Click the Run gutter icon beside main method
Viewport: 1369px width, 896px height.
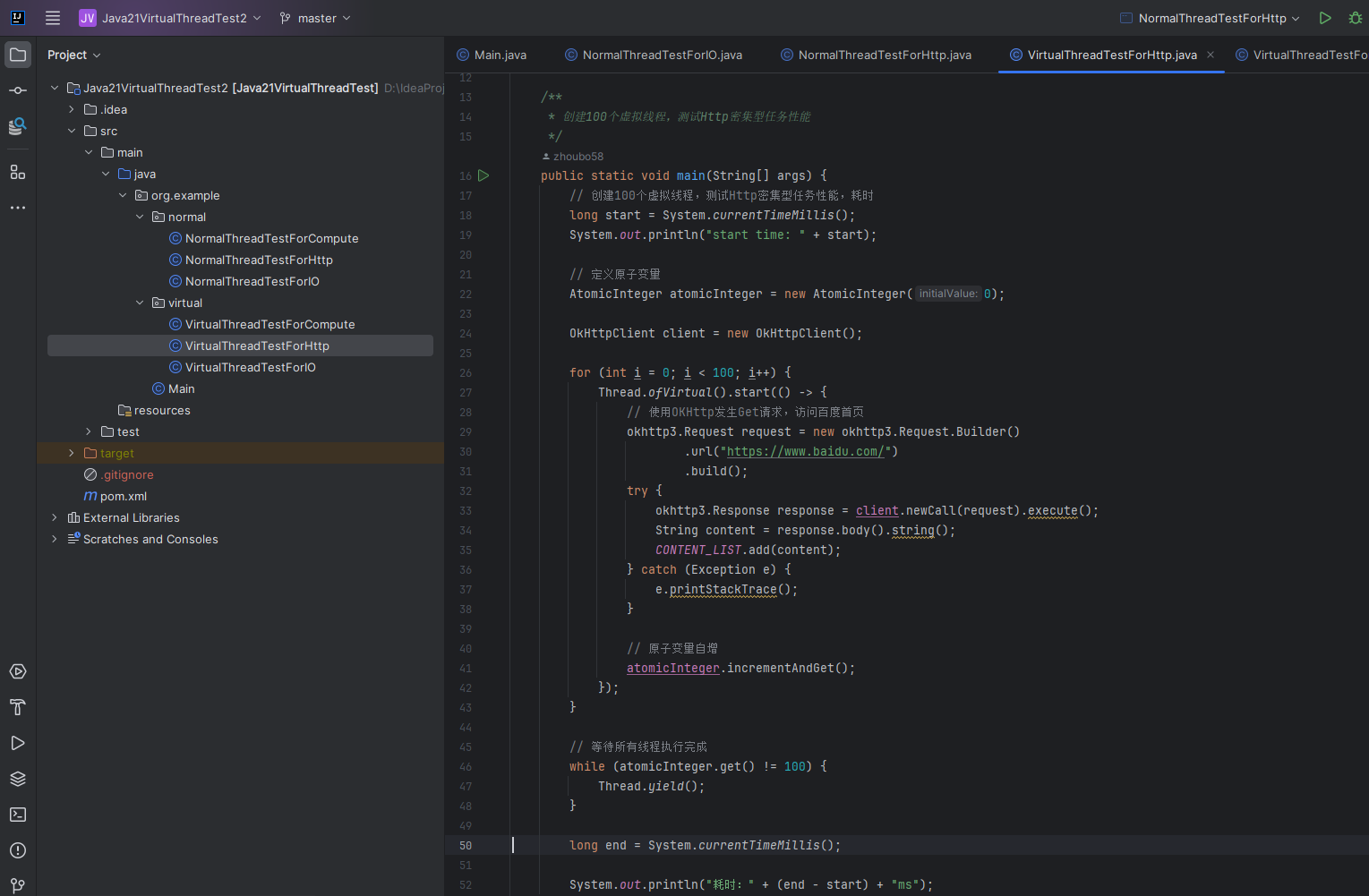483,175
